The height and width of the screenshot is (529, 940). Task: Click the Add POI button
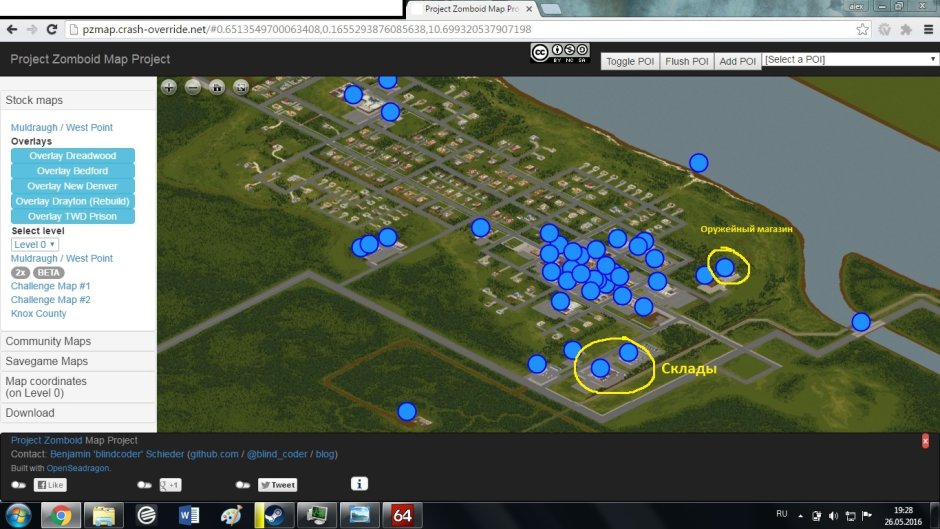[x=737, y=61]
